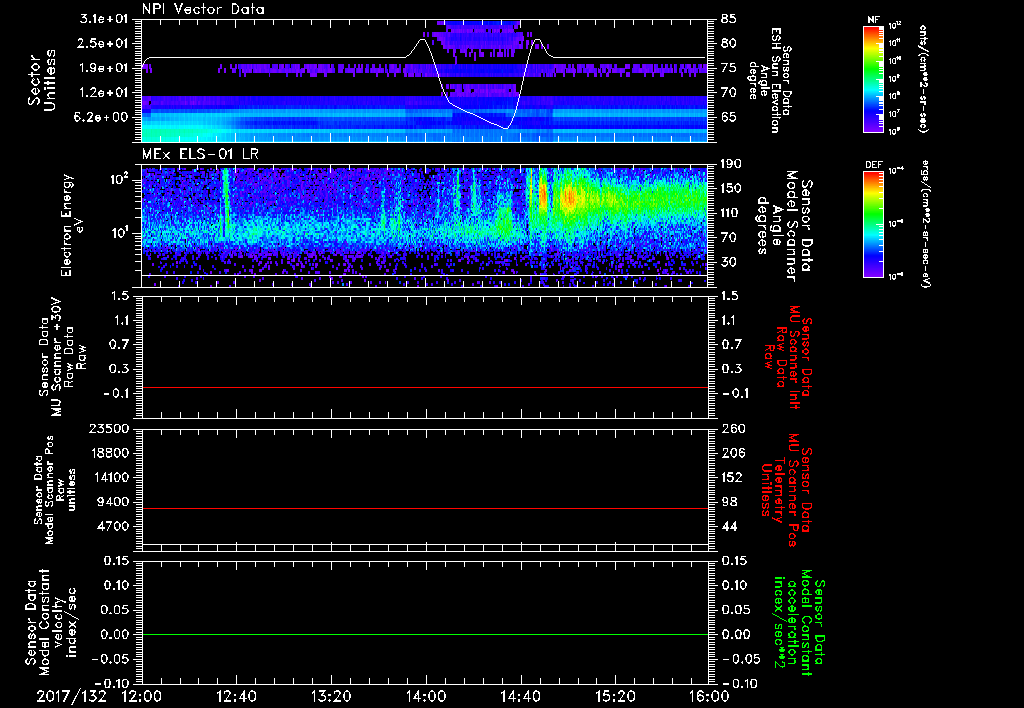The image size is (1024, 708).
Task: Click the '152' telemetry tick label
Action: (x=731, y=477)
